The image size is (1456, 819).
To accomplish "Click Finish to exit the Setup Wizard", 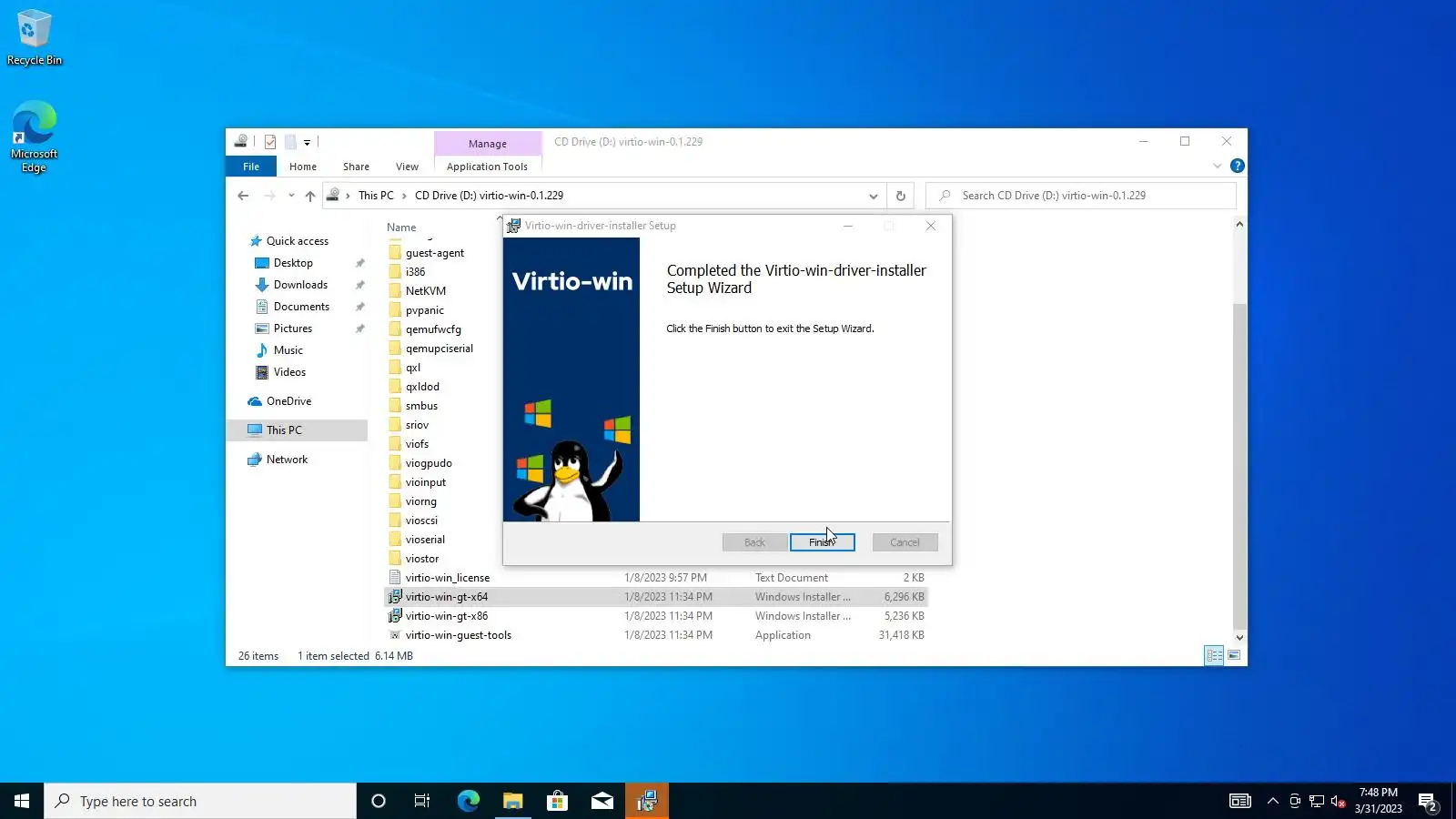I will tap(823, 542).
